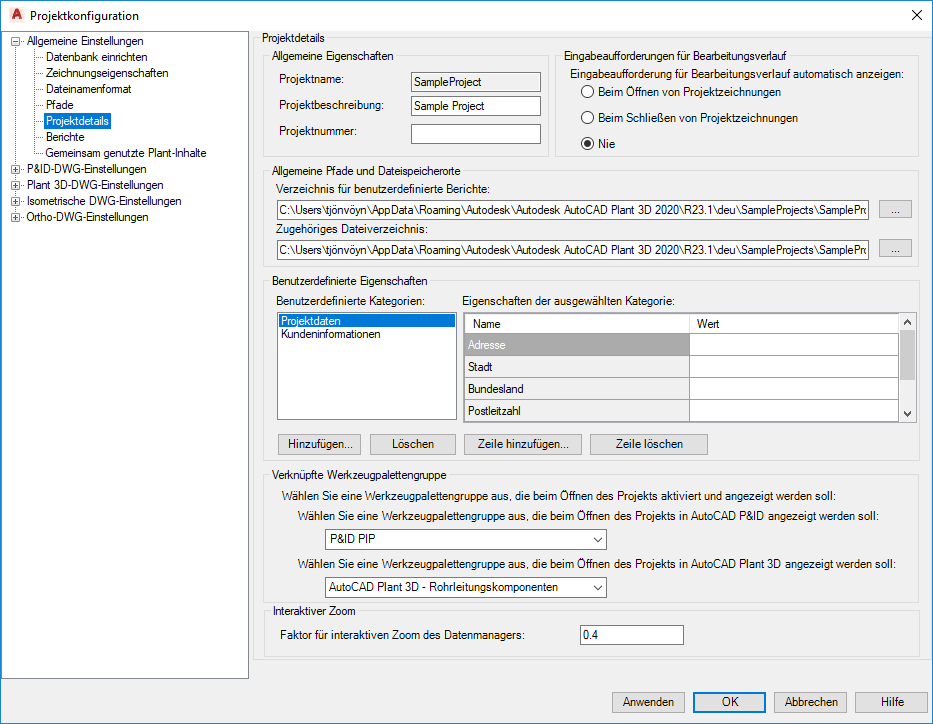
Task: Confirm with the OK button
Action: pos(730,703)
